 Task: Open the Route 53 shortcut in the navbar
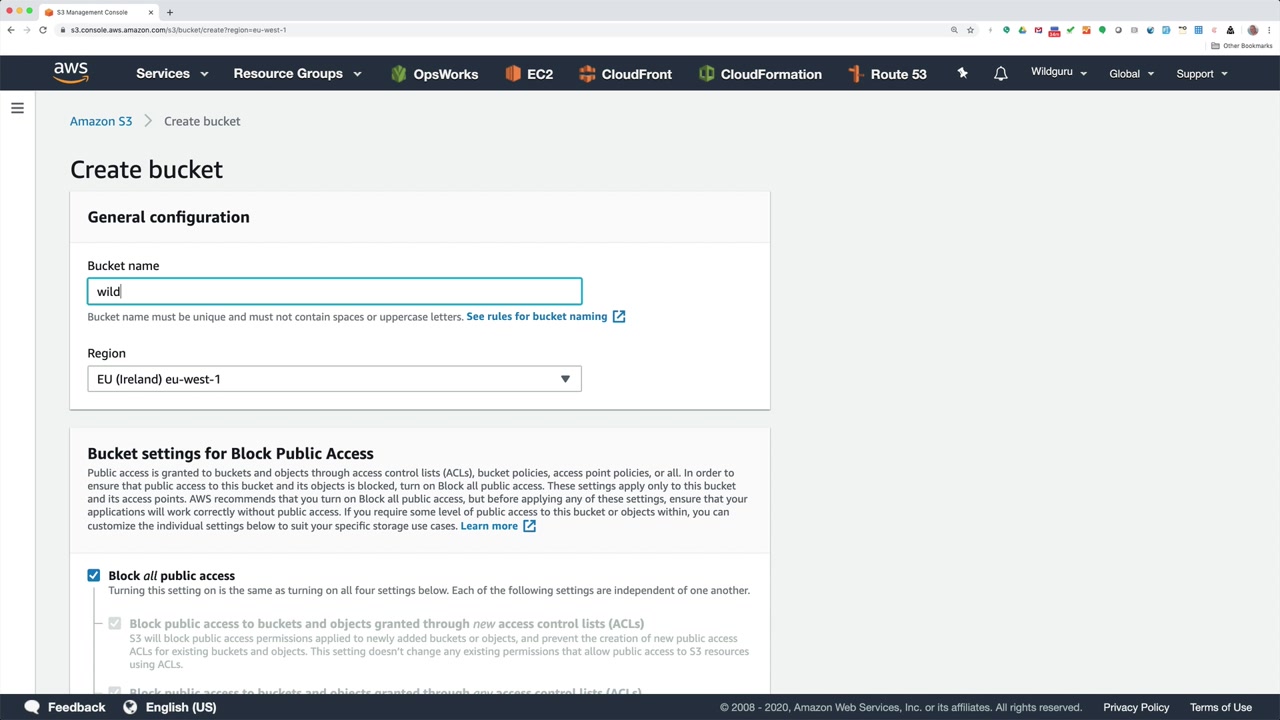coord(887,74)
